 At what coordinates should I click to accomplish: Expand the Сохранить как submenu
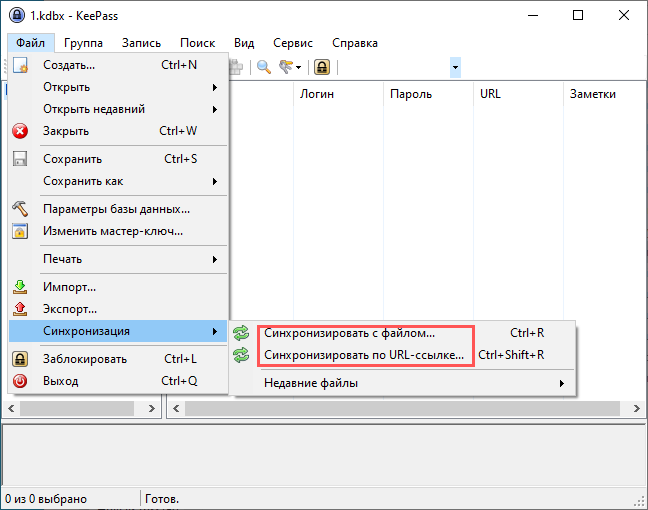click(x=118, y=181)
